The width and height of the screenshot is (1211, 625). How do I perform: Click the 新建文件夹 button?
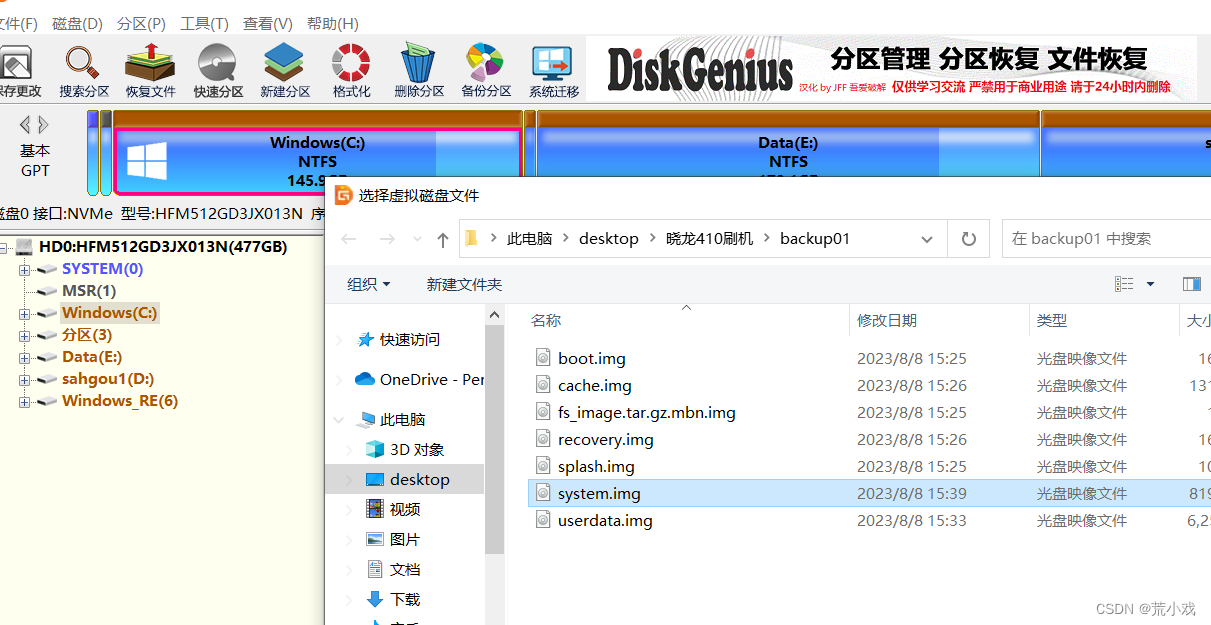(x=464, y=285)
